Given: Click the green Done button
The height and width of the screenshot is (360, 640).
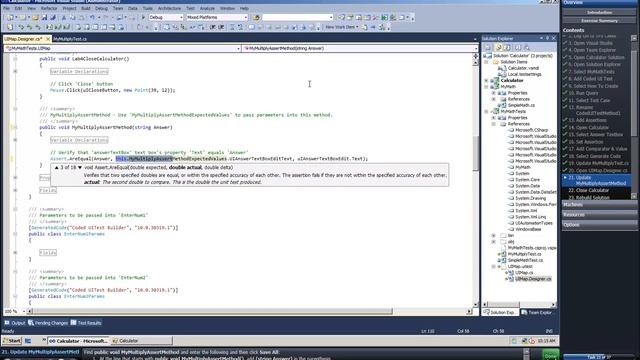Looking at the screenshot, I should tap(550, 356).
